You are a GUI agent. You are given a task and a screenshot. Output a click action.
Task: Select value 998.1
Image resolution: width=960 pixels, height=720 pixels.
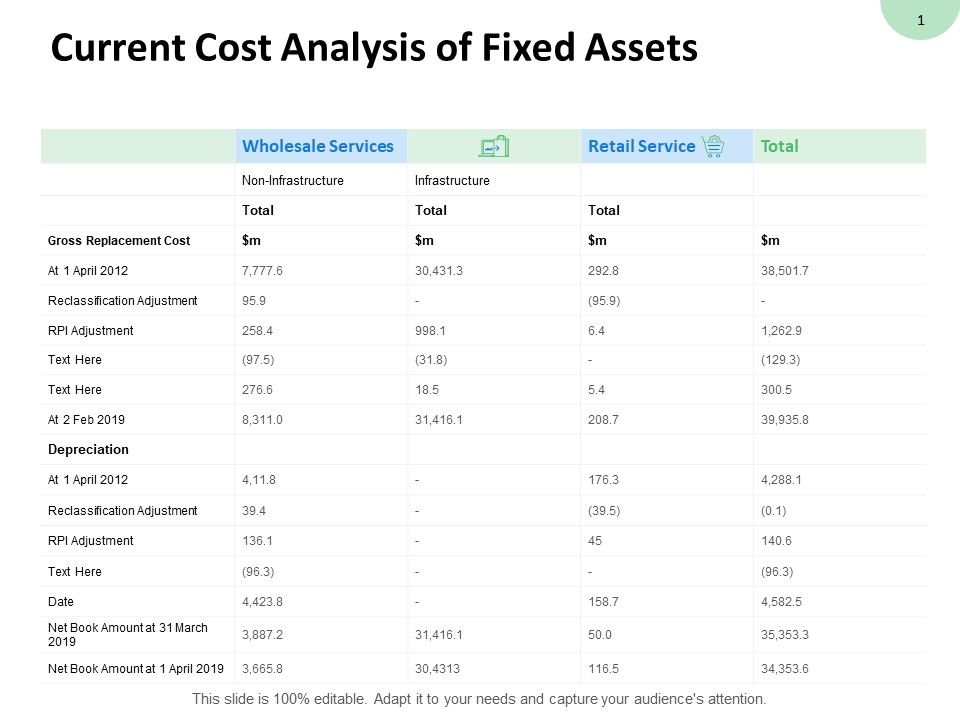coord(430,331)
